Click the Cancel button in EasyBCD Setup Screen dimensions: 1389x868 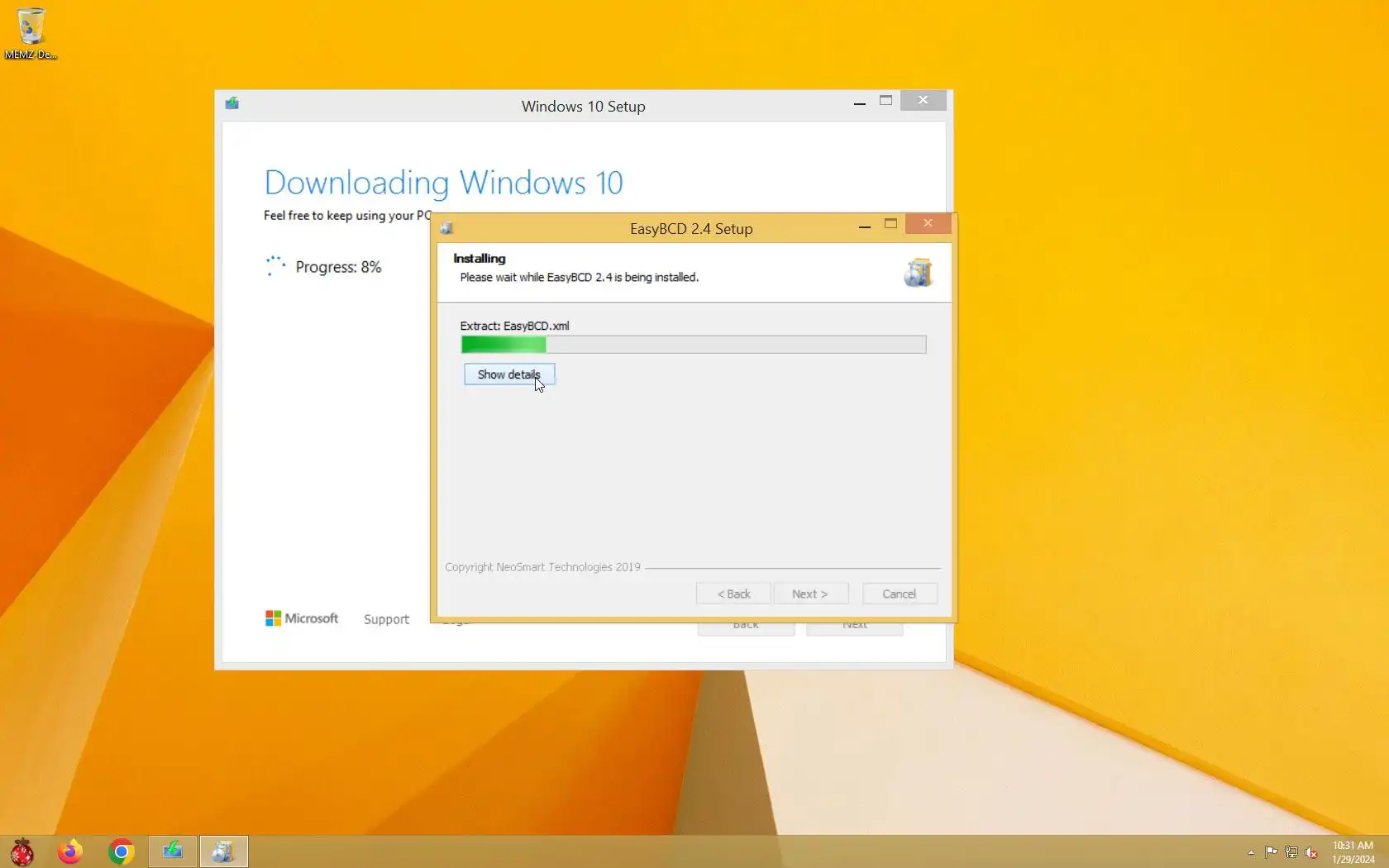click(900, 594)
